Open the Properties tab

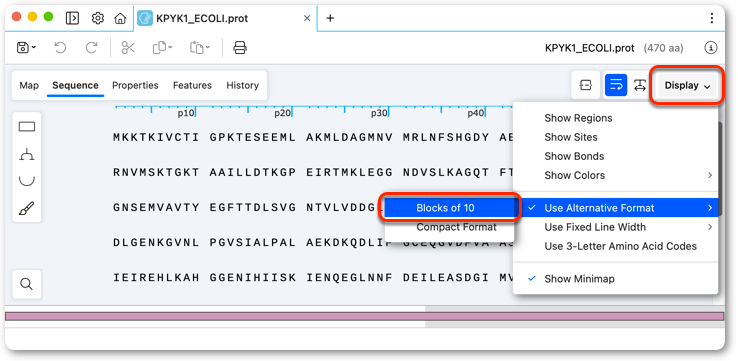point(135,85)
